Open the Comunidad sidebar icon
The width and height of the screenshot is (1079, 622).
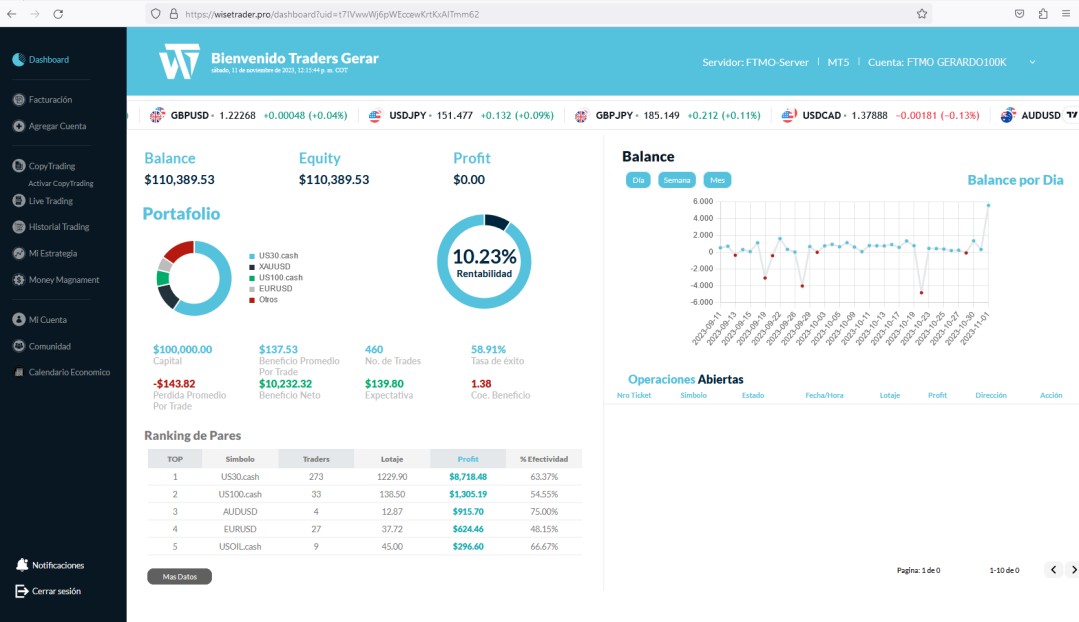pyautogui.click(x=19, y=346)
